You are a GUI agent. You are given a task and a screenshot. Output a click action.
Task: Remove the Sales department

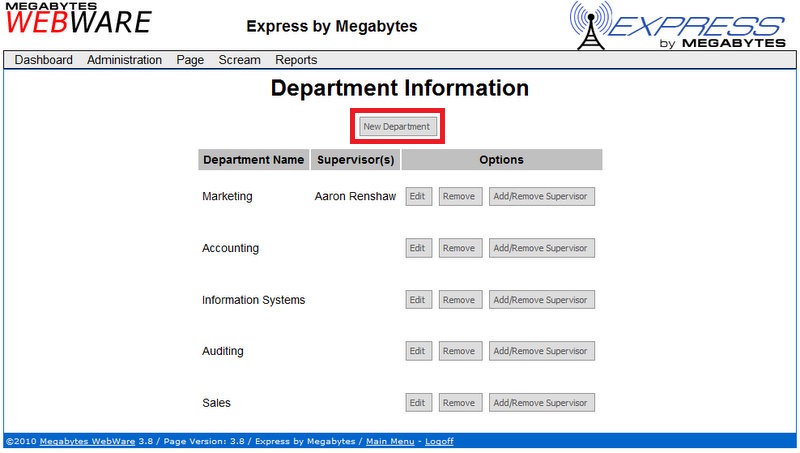point(458,403)
